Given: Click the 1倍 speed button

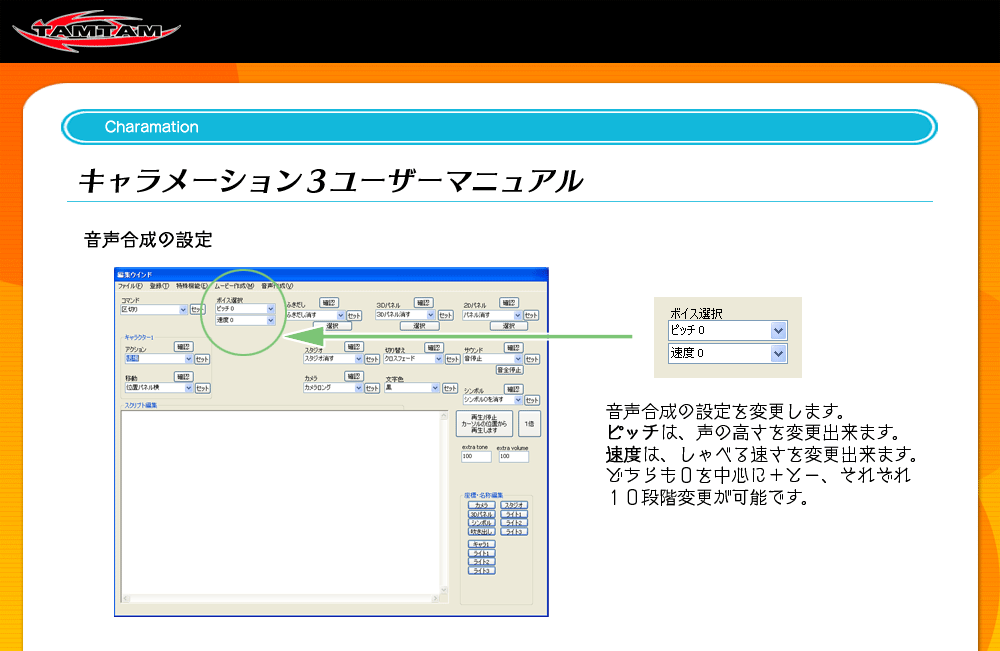Looking at the screenshot, I should tap(529, 423).
